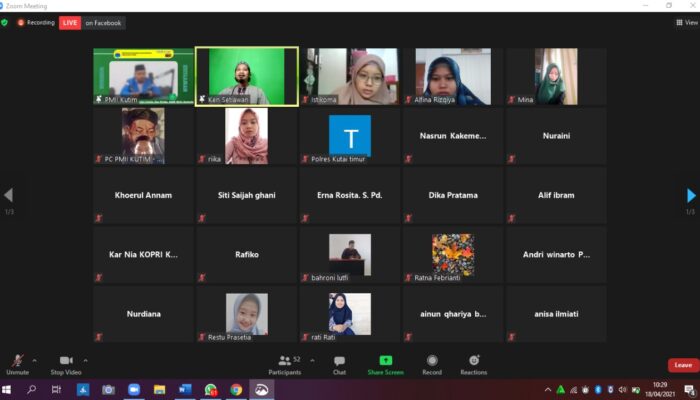Viewport: 700px width, 400px height.
Task: Select Mina video tile
Action: pyautogui.click(x=556, y=76)
